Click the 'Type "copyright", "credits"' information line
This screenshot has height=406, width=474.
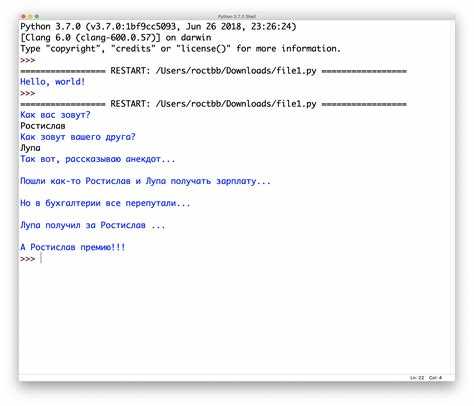(x=180, y=49)
